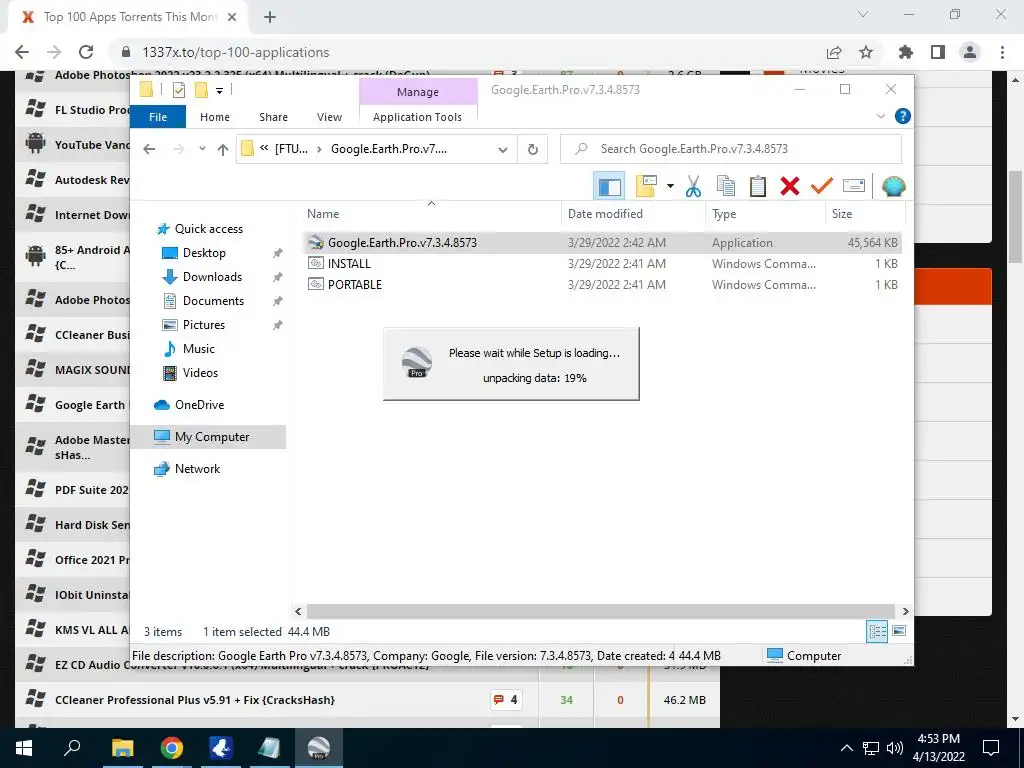Switch to the Share ribbon tab
The image size is (1024, 768).
(x=273, y=117)
